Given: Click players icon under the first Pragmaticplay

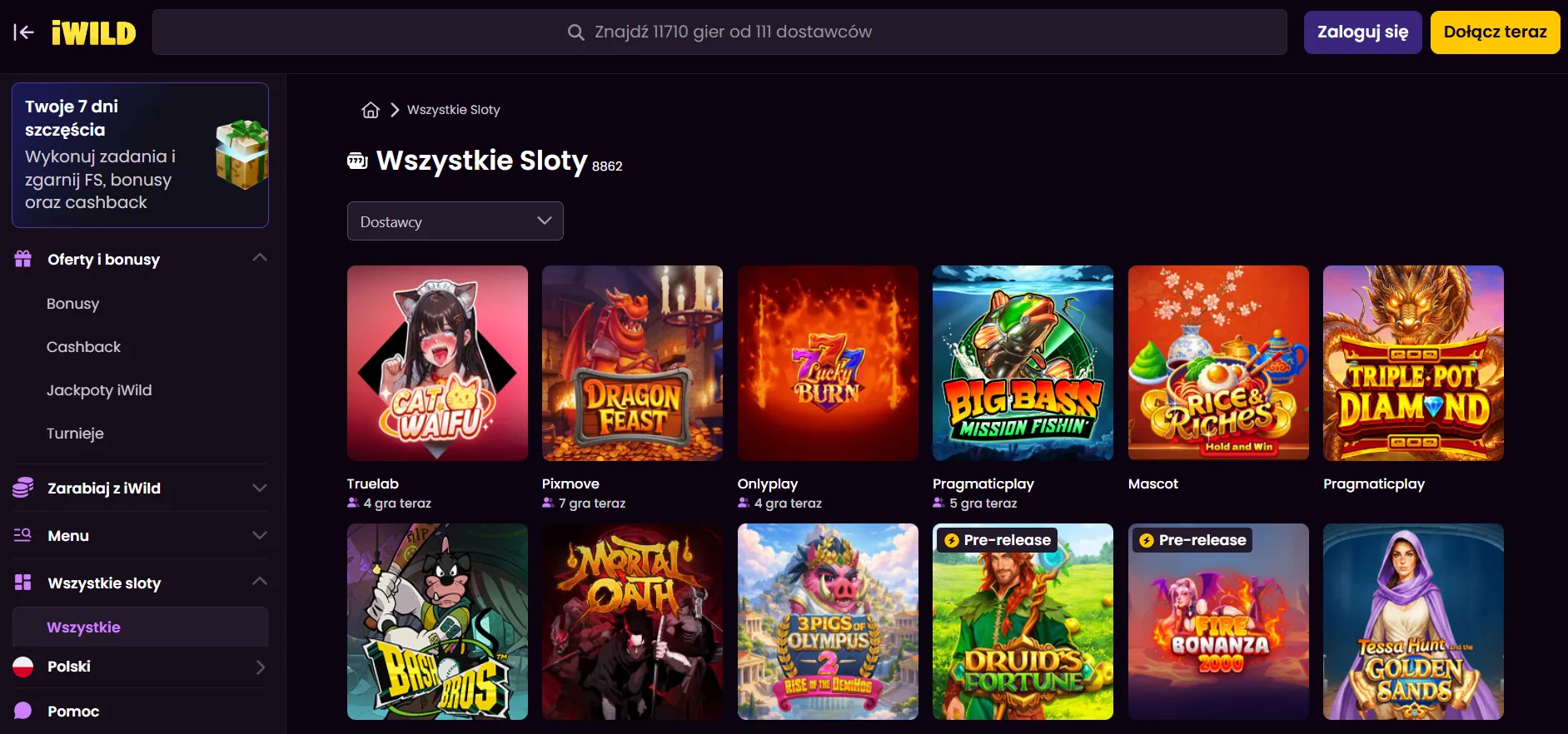Looking at the screenshot, I should [x=938, y=503].
